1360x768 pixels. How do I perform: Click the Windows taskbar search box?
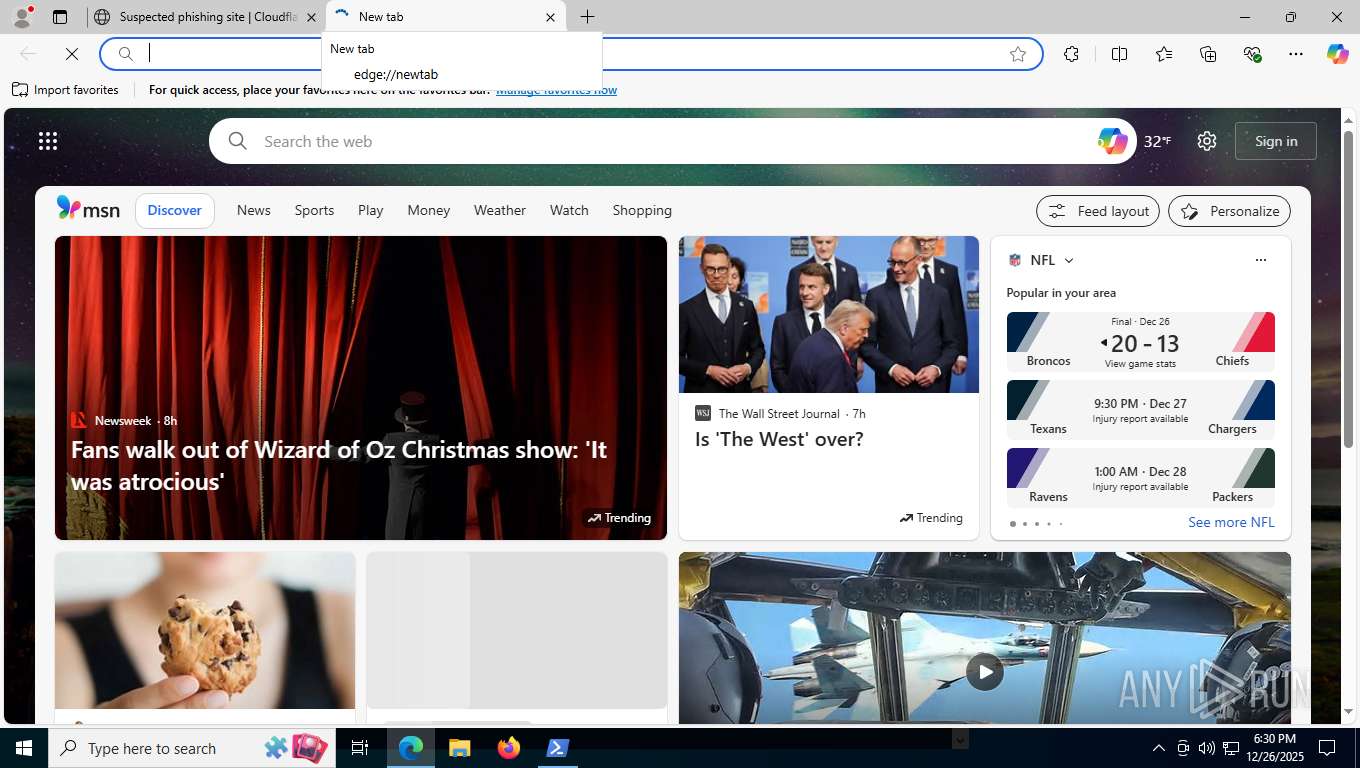[x=192, y=748]
